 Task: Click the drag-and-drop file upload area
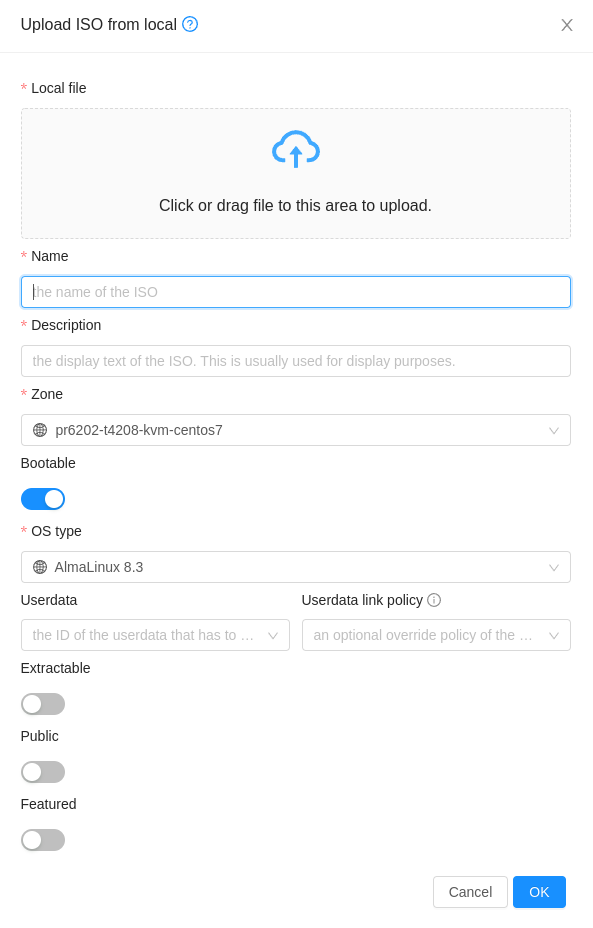point(295,173)
